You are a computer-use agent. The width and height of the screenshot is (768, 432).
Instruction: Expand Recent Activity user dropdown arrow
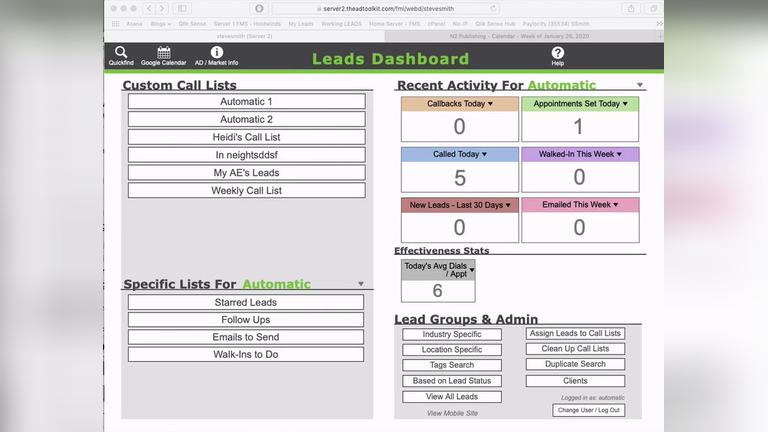640,85
